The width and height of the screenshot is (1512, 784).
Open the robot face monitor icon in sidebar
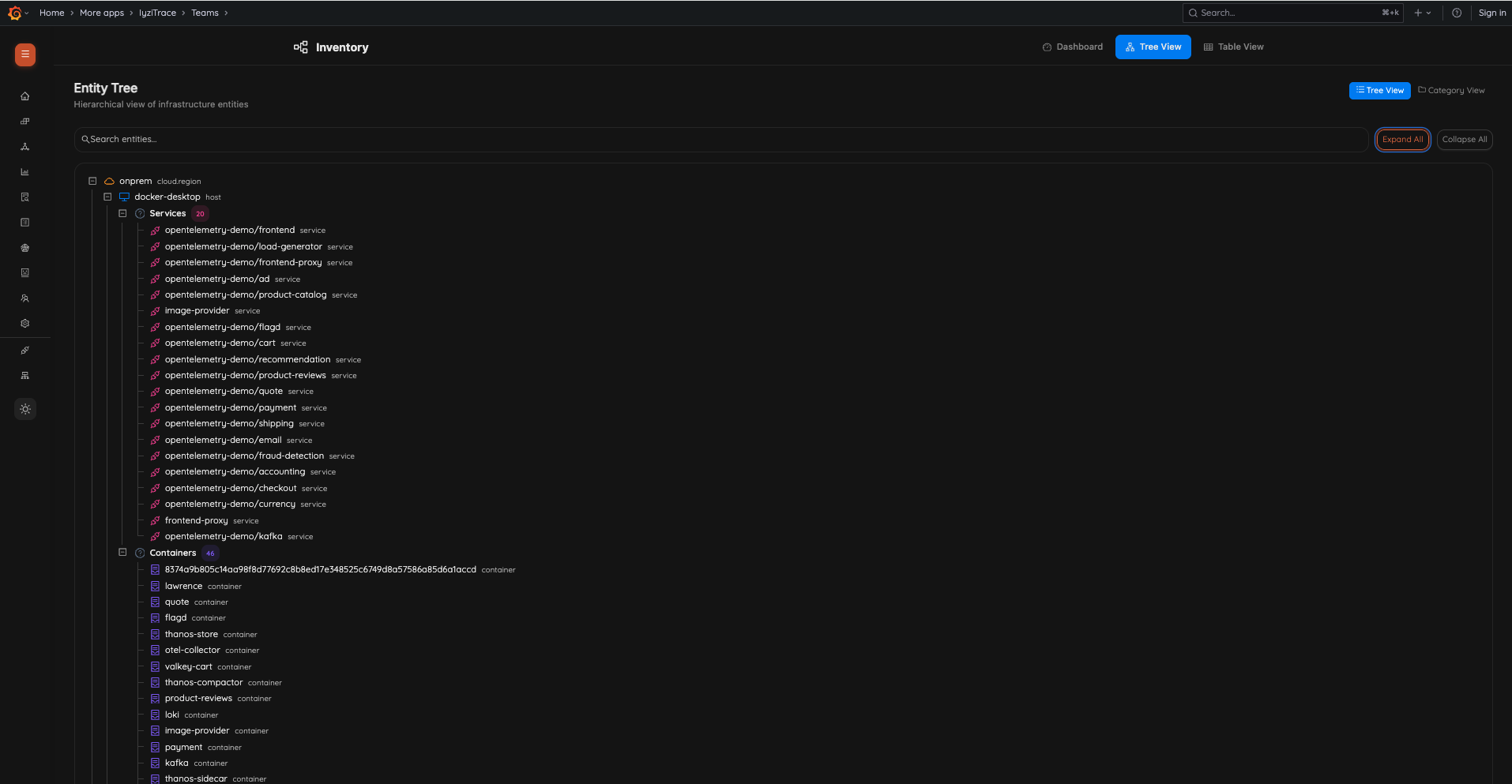25,273
